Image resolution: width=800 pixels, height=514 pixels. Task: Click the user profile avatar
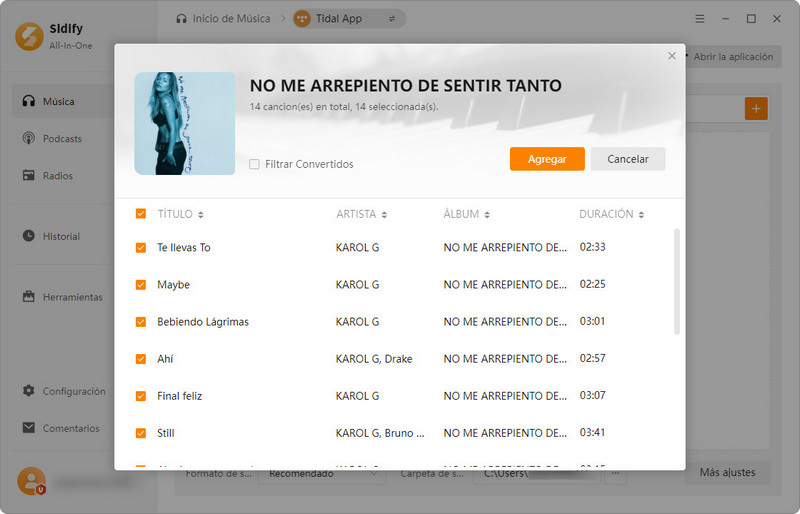tap(31, 481)
